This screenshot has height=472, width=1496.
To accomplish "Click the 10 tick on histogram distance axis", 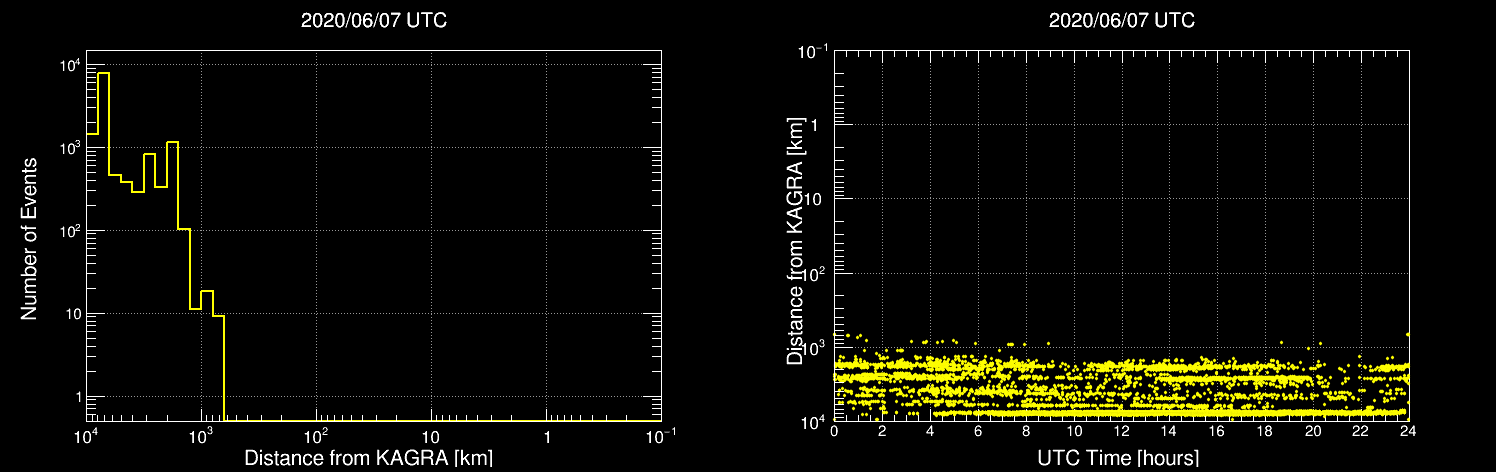I will pos(431,438).
